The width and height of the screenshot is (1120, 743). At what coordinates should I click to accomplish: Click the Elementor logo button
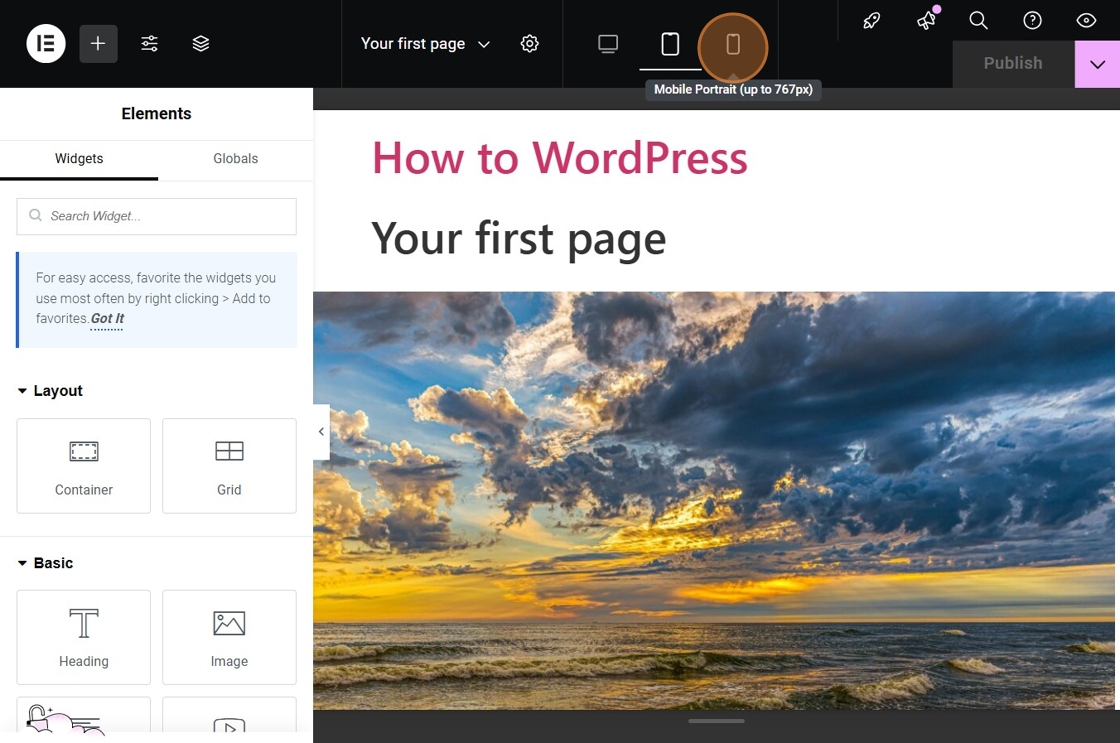point(46,44)
